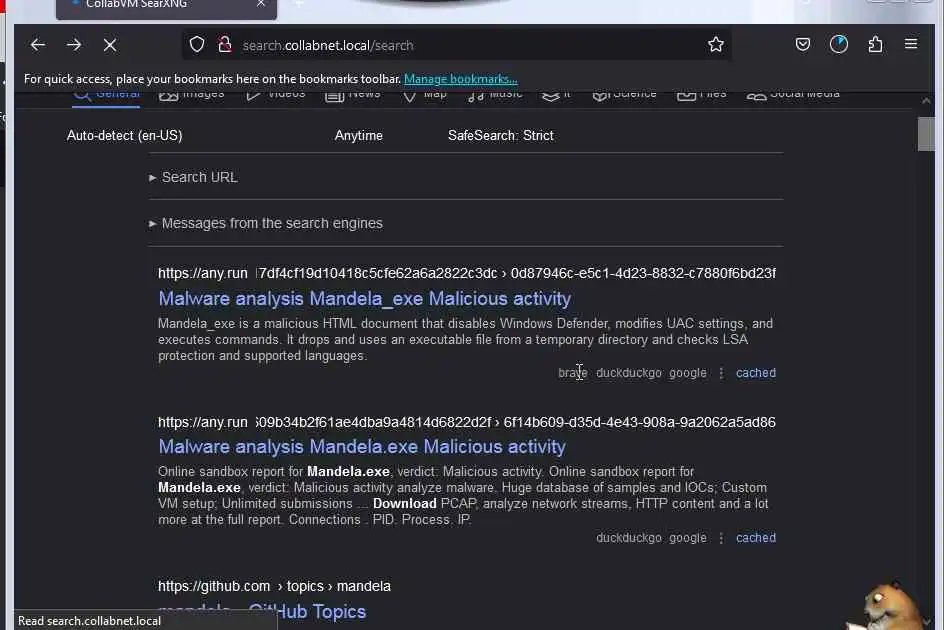This screenshot has height=630, width=944.
Task: Stop loading the current page
Action: pyautogui.click(x=110, y=45)
